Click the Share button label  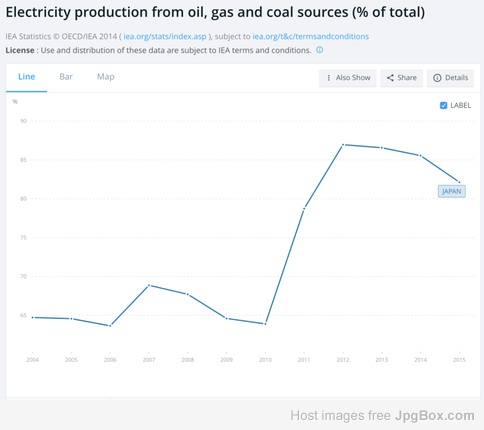pos(407,78)
